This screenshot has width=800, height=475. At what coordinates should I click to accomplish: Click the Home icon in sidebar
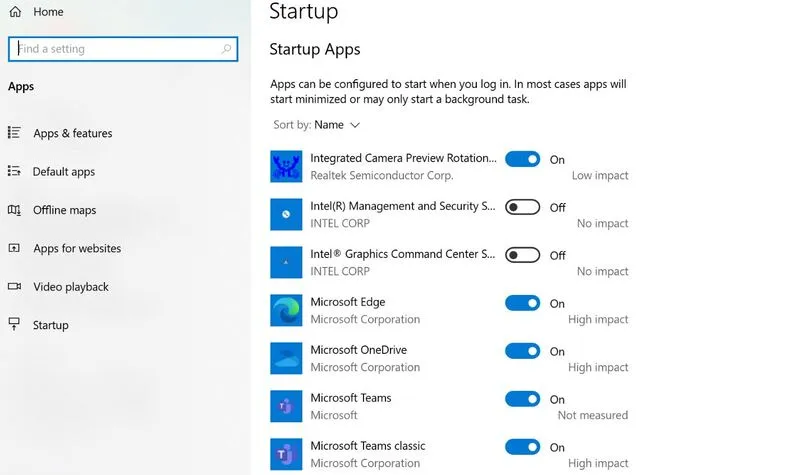tap(15, 12)
